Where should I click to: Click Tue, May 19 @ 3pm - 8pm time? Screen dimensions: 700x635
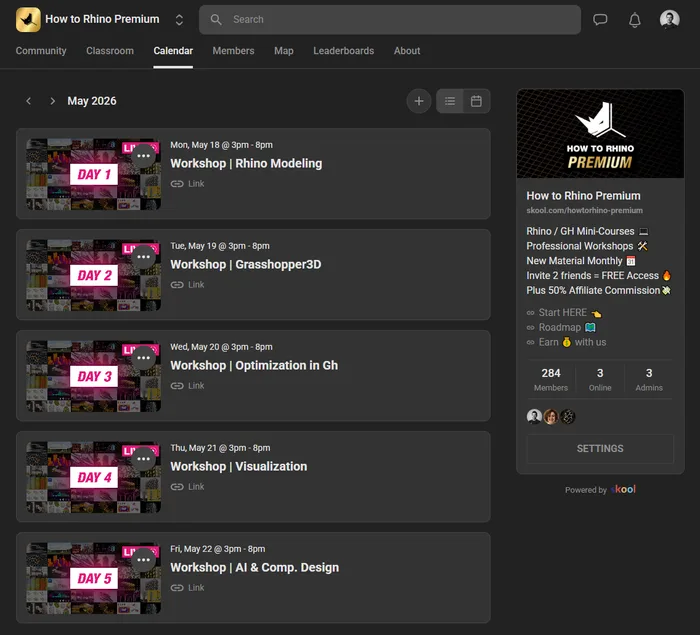tap(220, 246)
